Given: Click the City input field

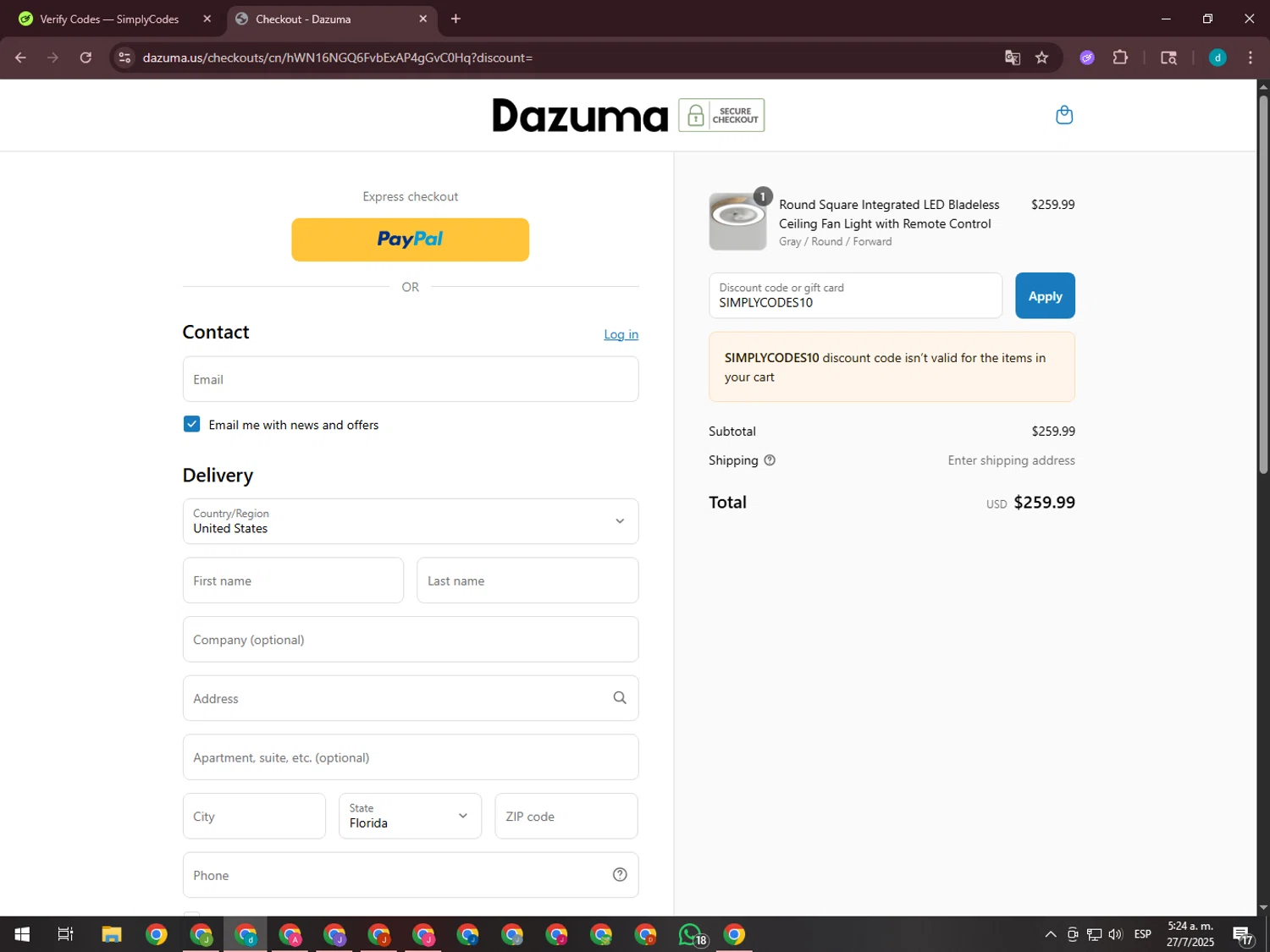Looking at the screenshot, I should pos(254,816).
